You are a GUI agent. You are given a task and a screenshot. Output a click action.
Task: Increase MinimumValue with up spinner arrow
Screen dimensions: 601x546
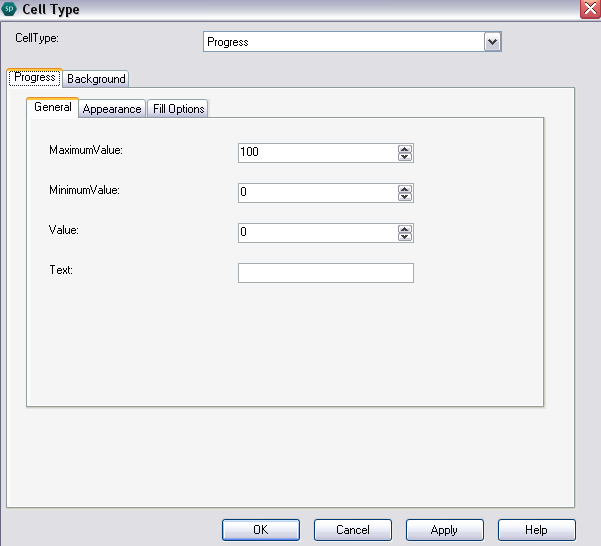point(405,189)
